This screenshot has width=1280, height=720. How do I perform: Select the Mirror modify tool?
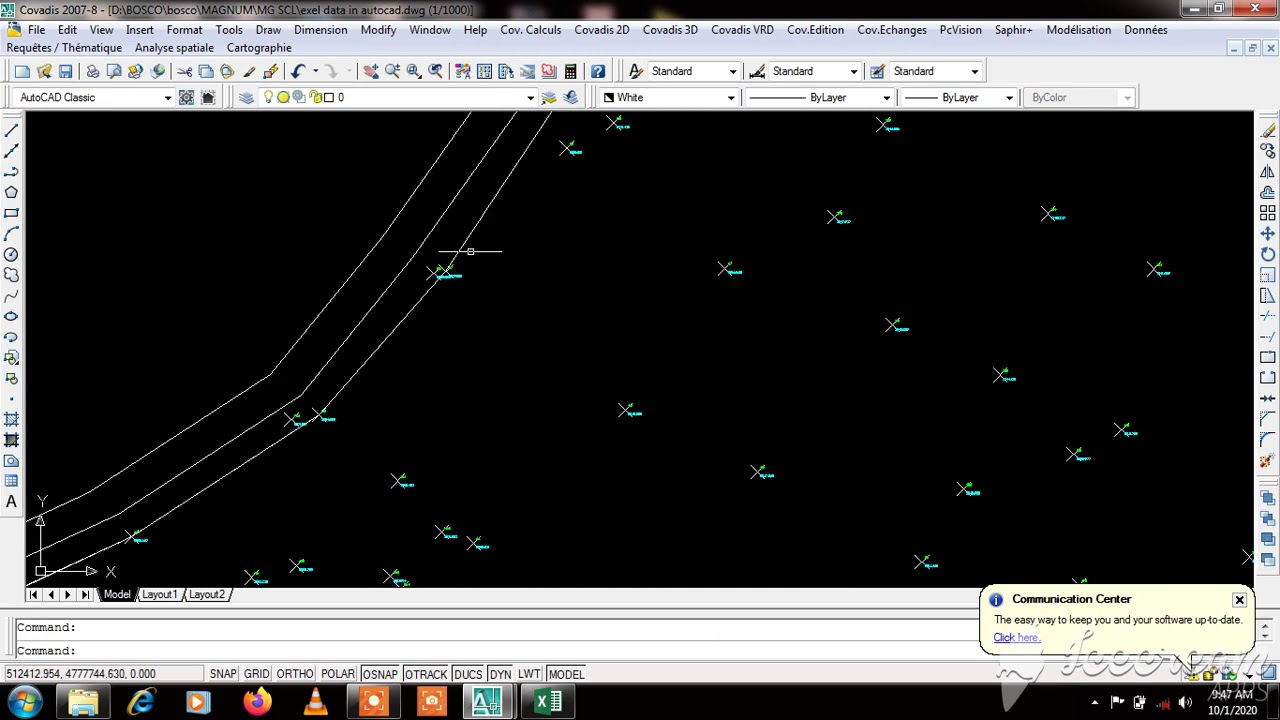click(1268, 172)
